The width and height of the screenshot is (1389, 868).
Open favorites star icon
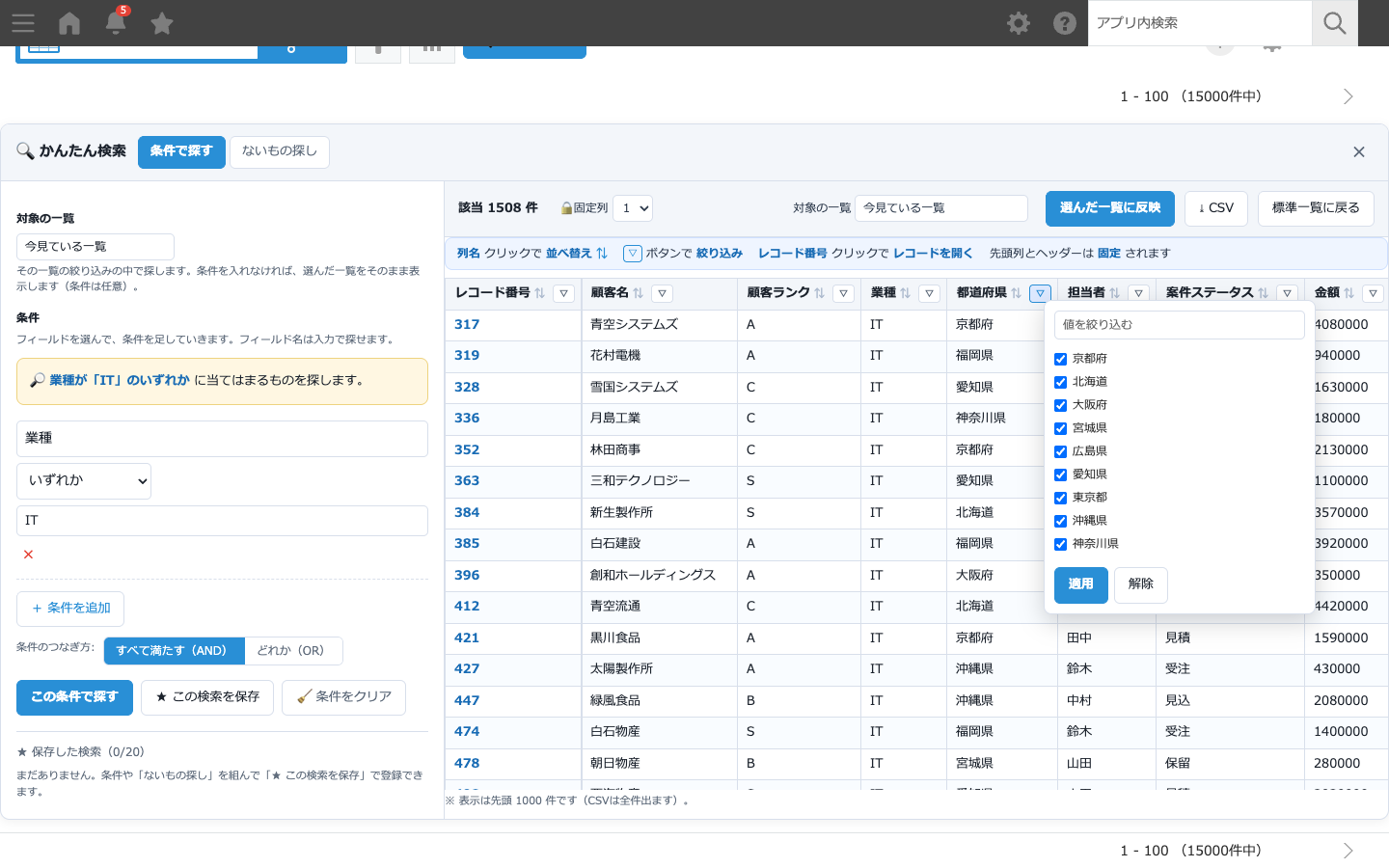[x=162, y=23]
